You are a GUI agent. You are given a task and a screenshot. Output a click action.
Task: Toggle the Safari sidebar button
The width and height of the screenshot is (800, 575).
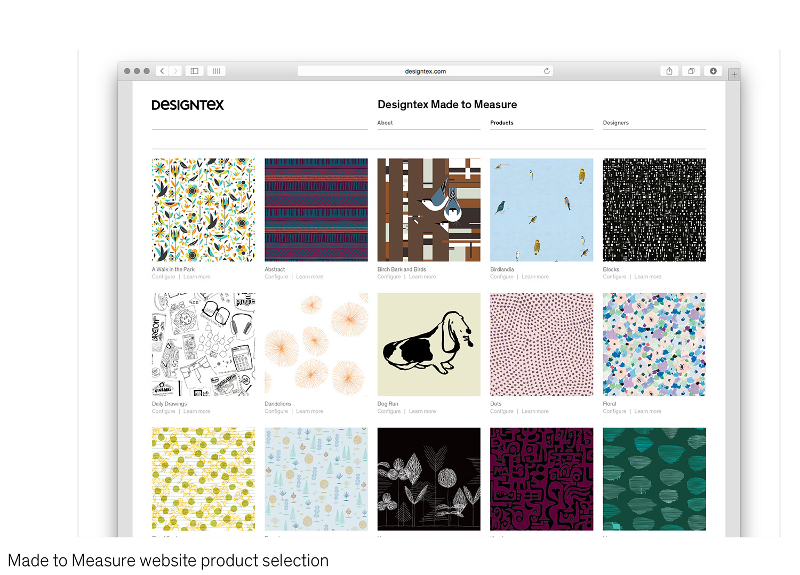click(x=194, y=71)
